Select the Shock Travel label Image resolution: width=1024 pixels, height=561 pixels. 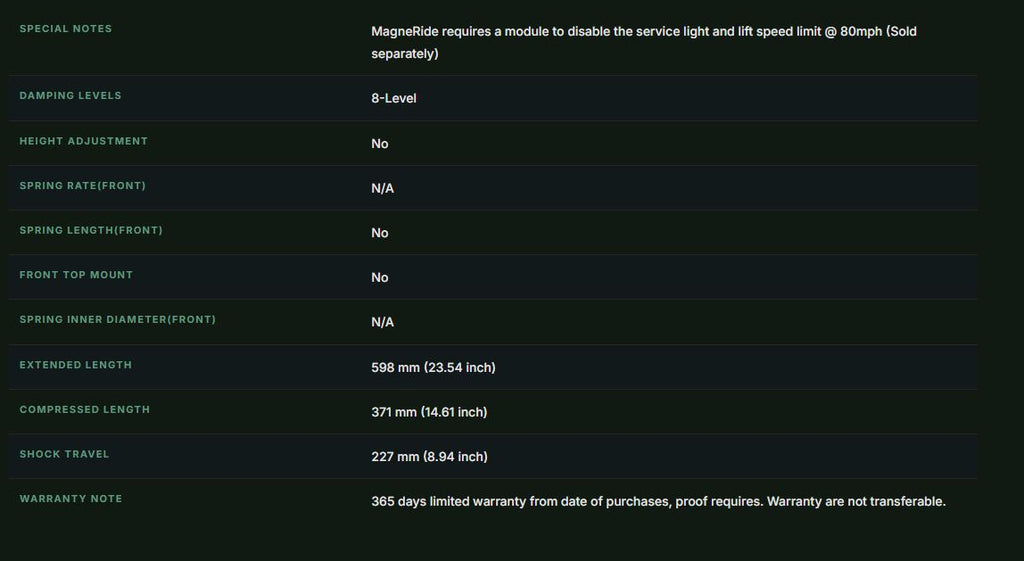65,454
